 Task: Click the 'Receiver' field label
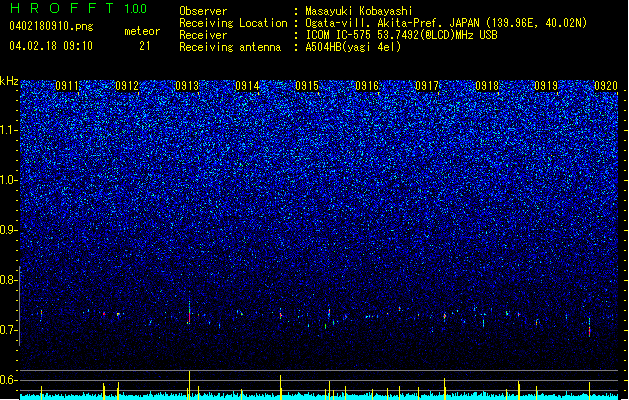[x=203, y=35]
